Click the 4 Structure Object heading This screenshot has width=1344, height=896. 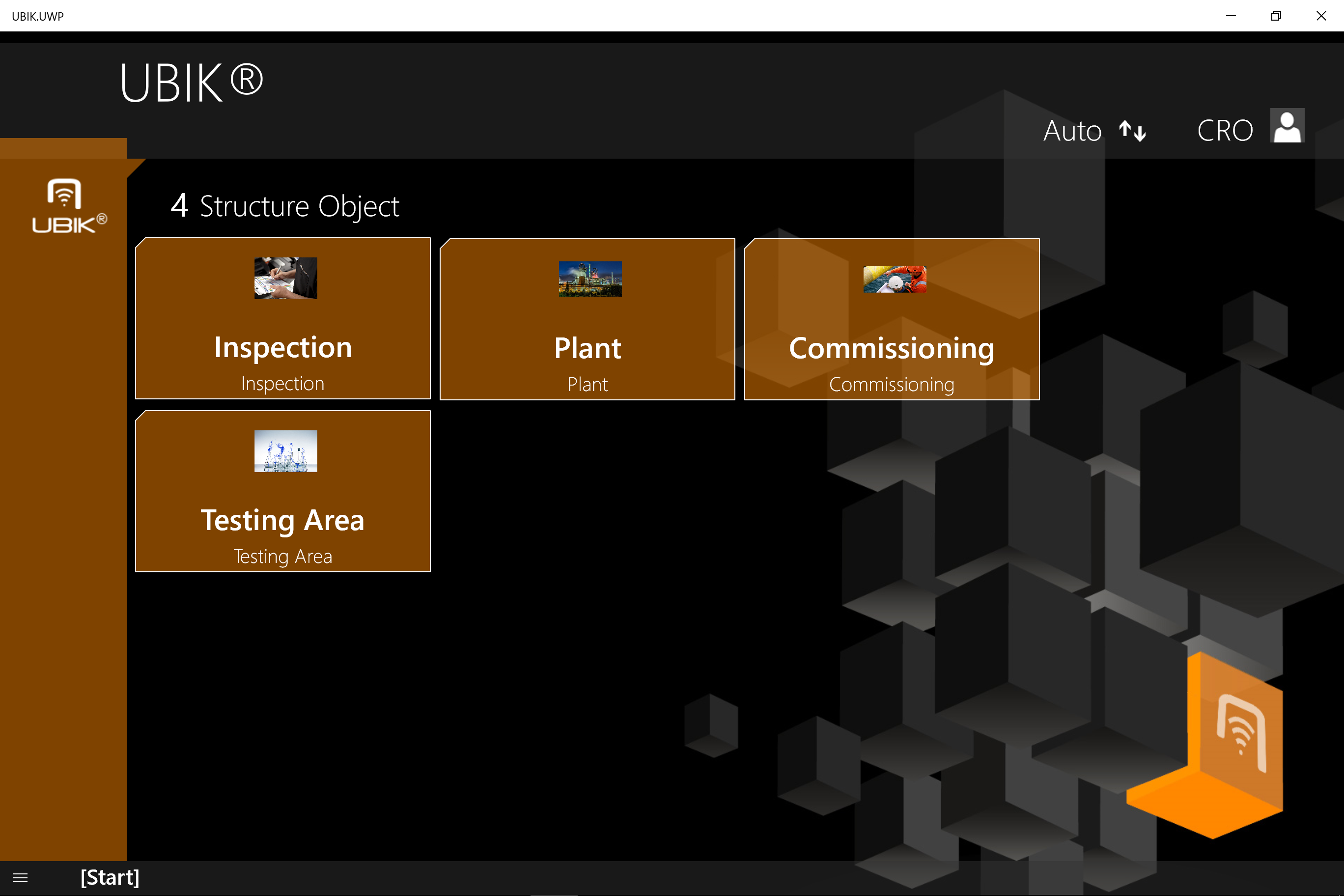point(284,206)
